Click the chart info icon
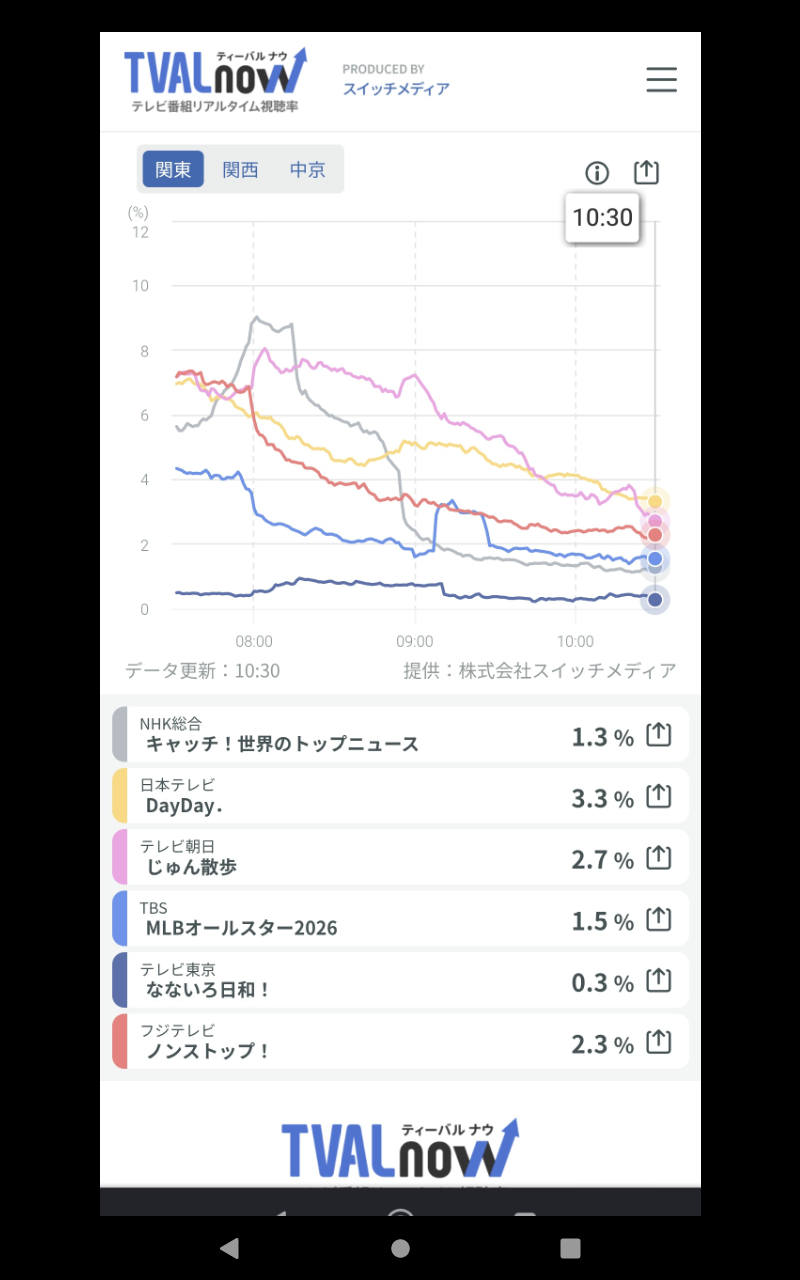Viewport: 800px width, 1280px height. (x=597, y=173)
